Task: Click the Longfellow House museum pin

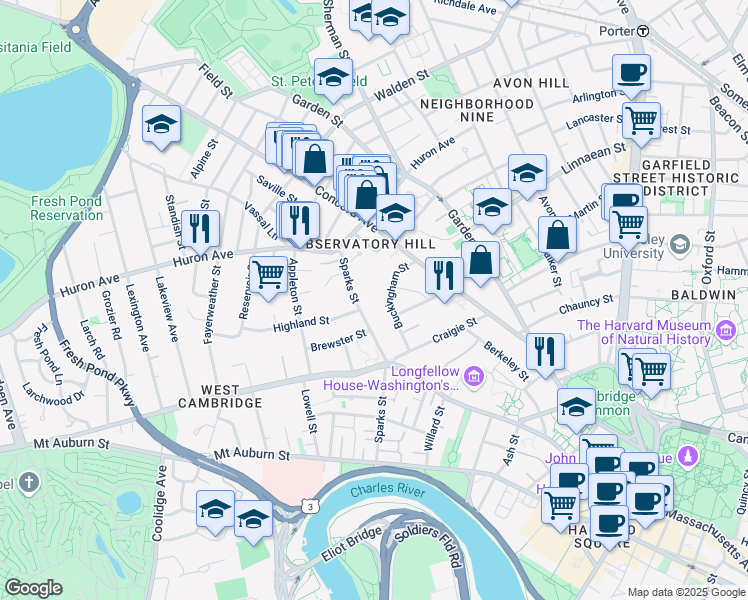Action: tap(474, 377)
